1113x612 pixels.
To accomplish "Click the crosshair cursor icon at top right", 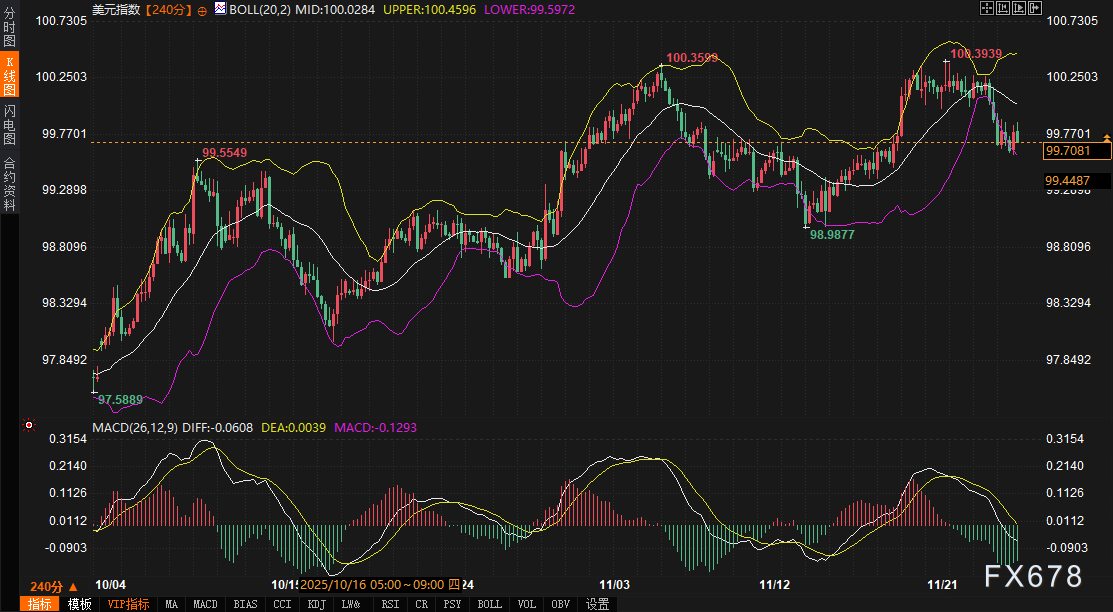I will pos(987,8).
